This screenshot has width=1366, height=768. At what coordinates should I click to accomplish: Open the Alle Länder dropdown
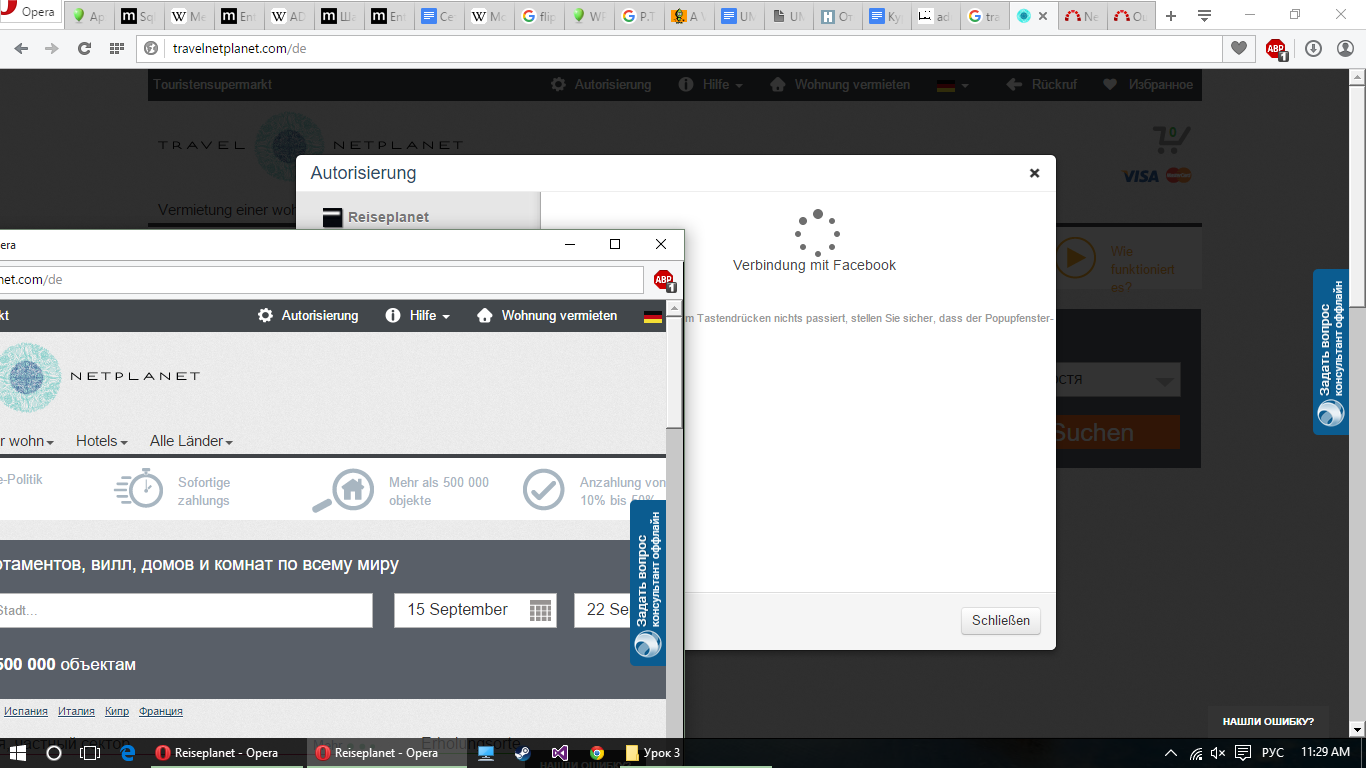[x=191, y=441]
